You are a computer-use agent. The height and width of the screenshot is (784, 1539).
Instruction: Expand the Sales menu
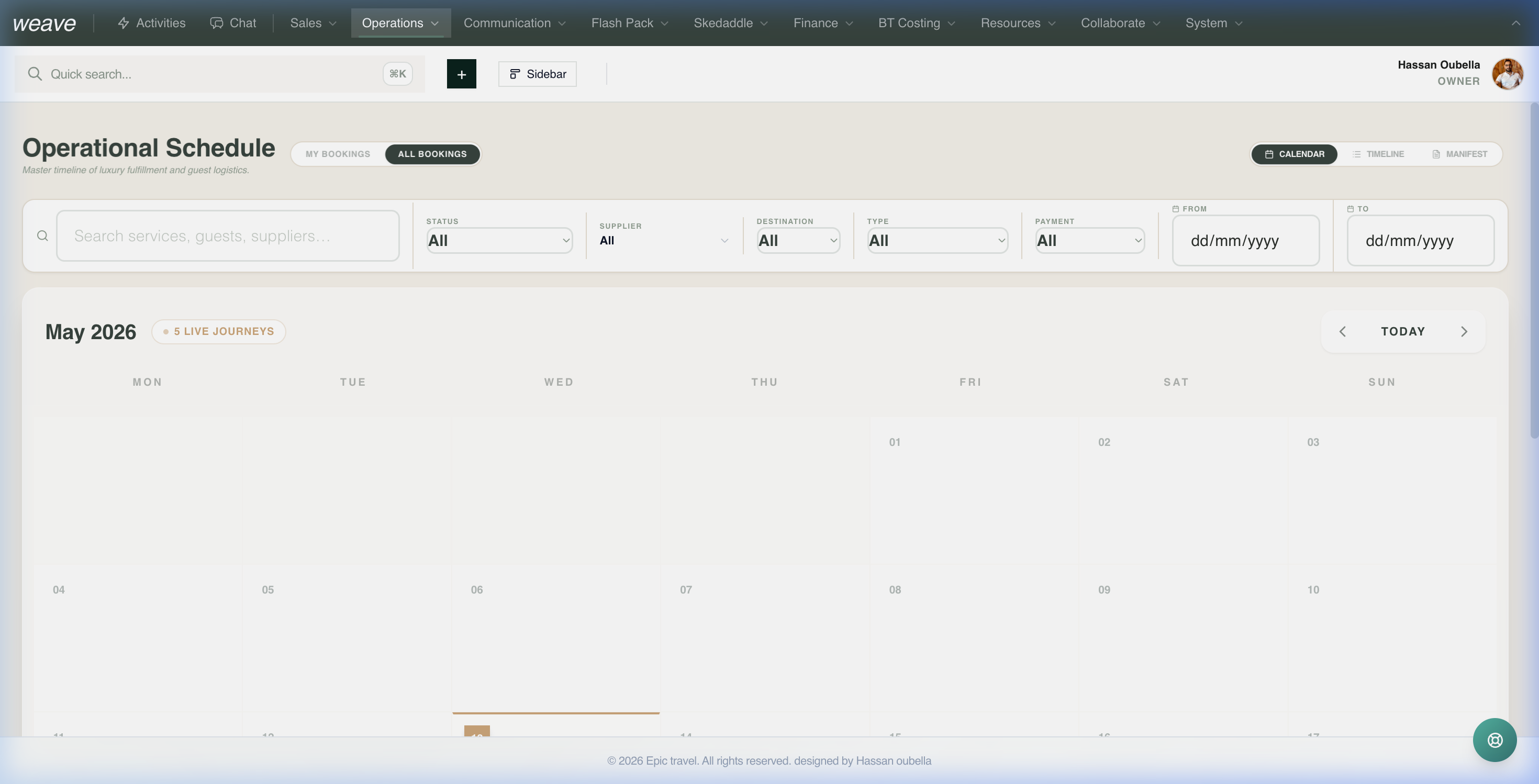313,23
